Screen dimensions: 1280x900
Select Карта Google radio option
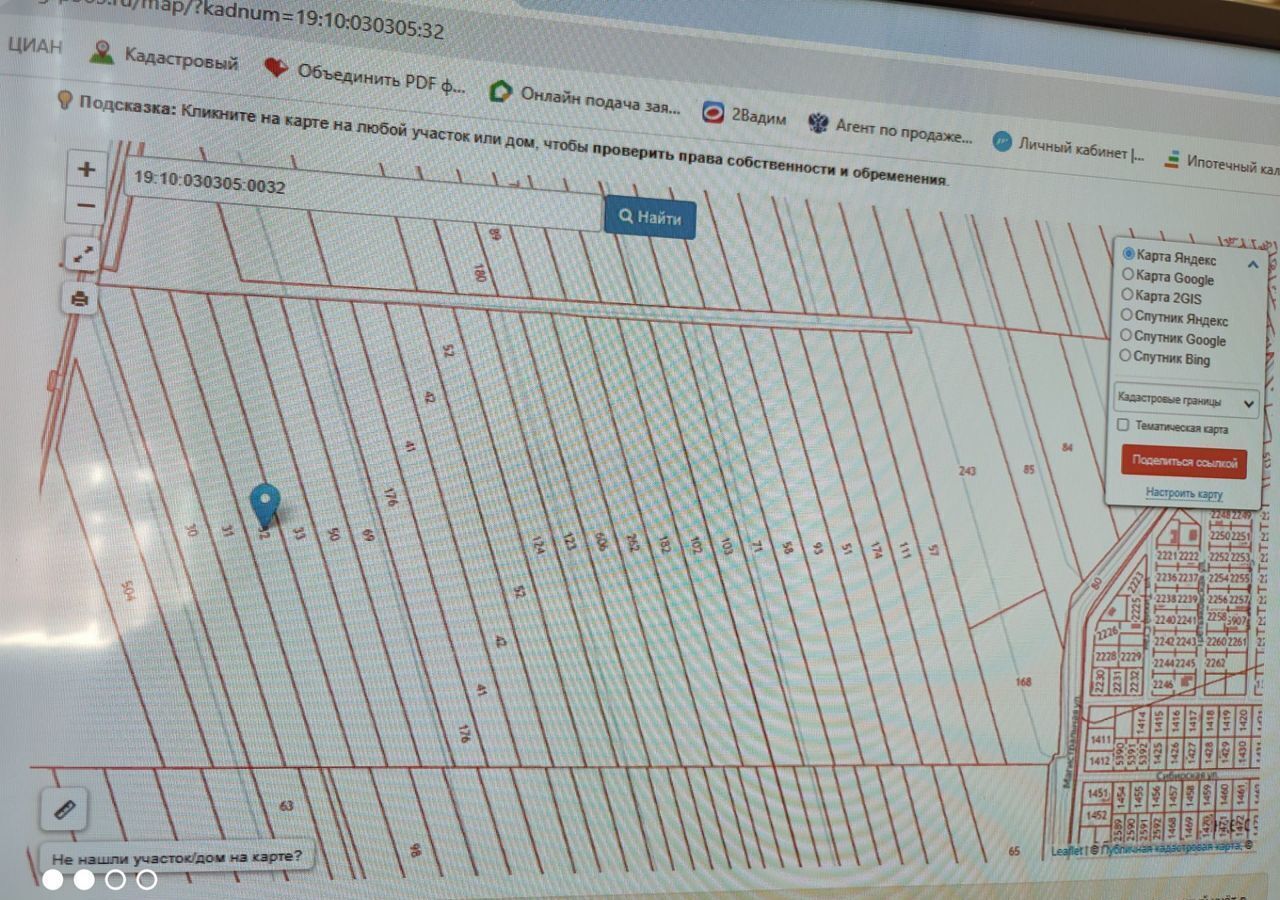1128,274
